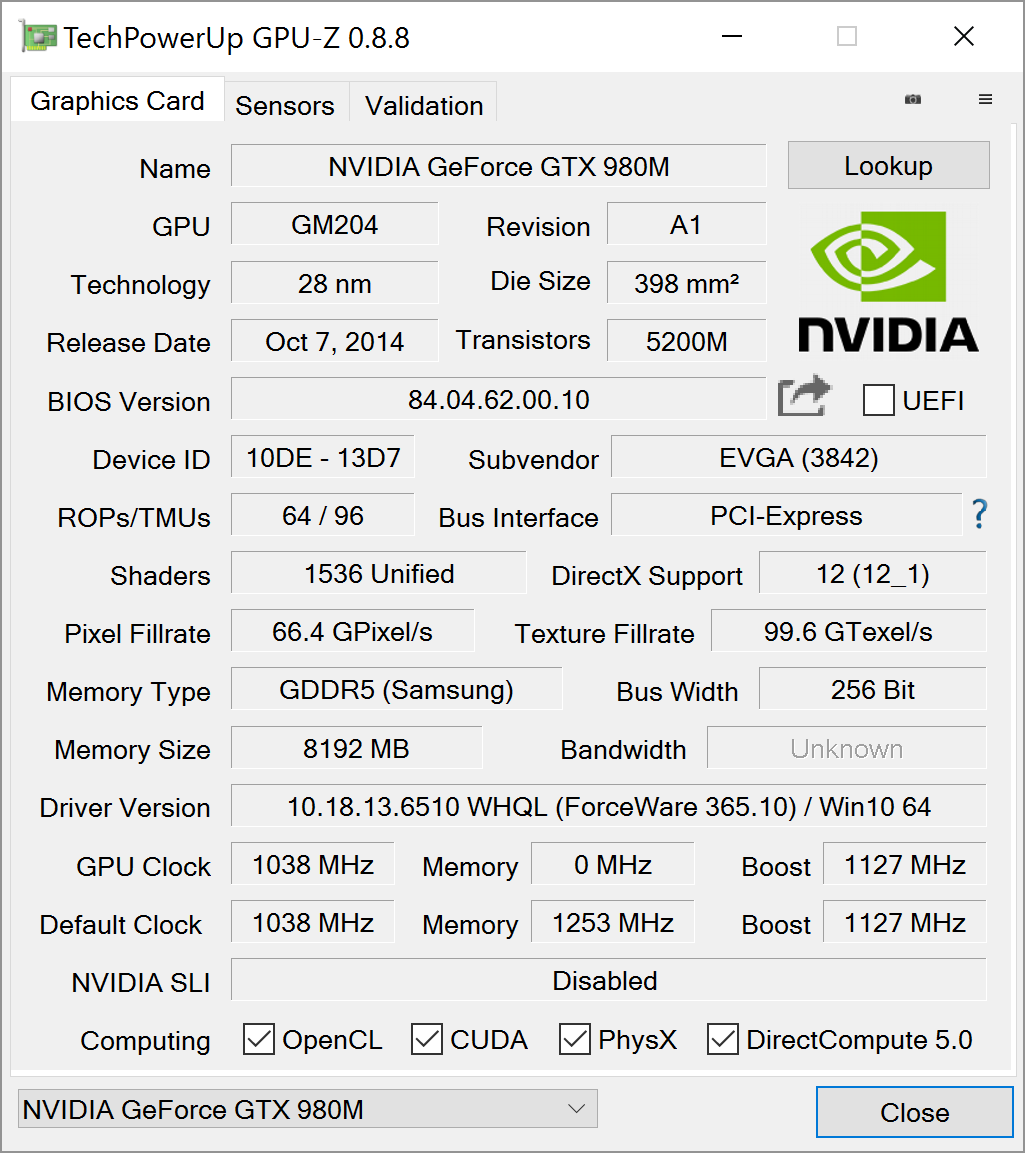Click the Bus Interface question mark
Image resolution: width=1025 pixels, height=1153 pixels.
(x=979, y=514)
